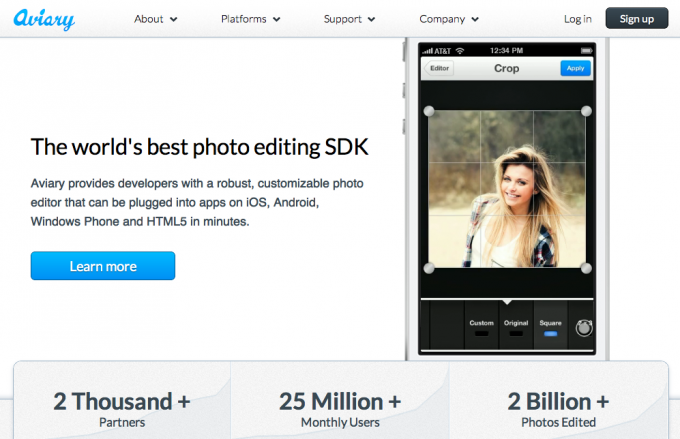Click the top-right crop handle
This screenshot has width=680, height=439.
(586, 111)
